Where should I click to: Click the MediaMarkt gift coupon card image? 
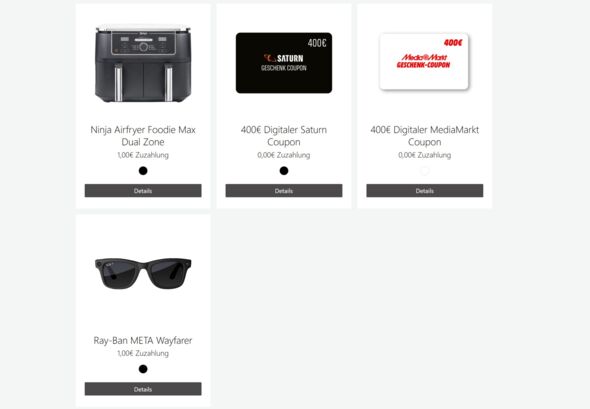pos(424,62)
